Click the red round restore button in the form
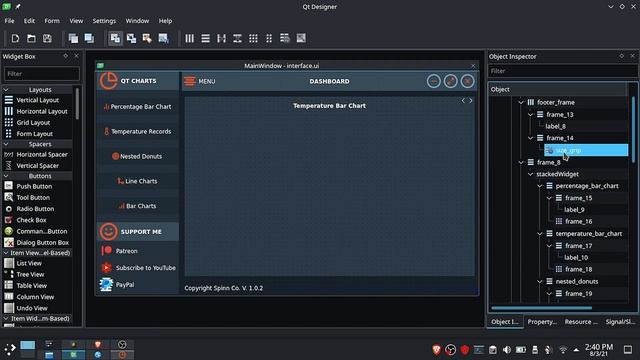This screenshot has height=360, width=640. click(x=451, y=81)
